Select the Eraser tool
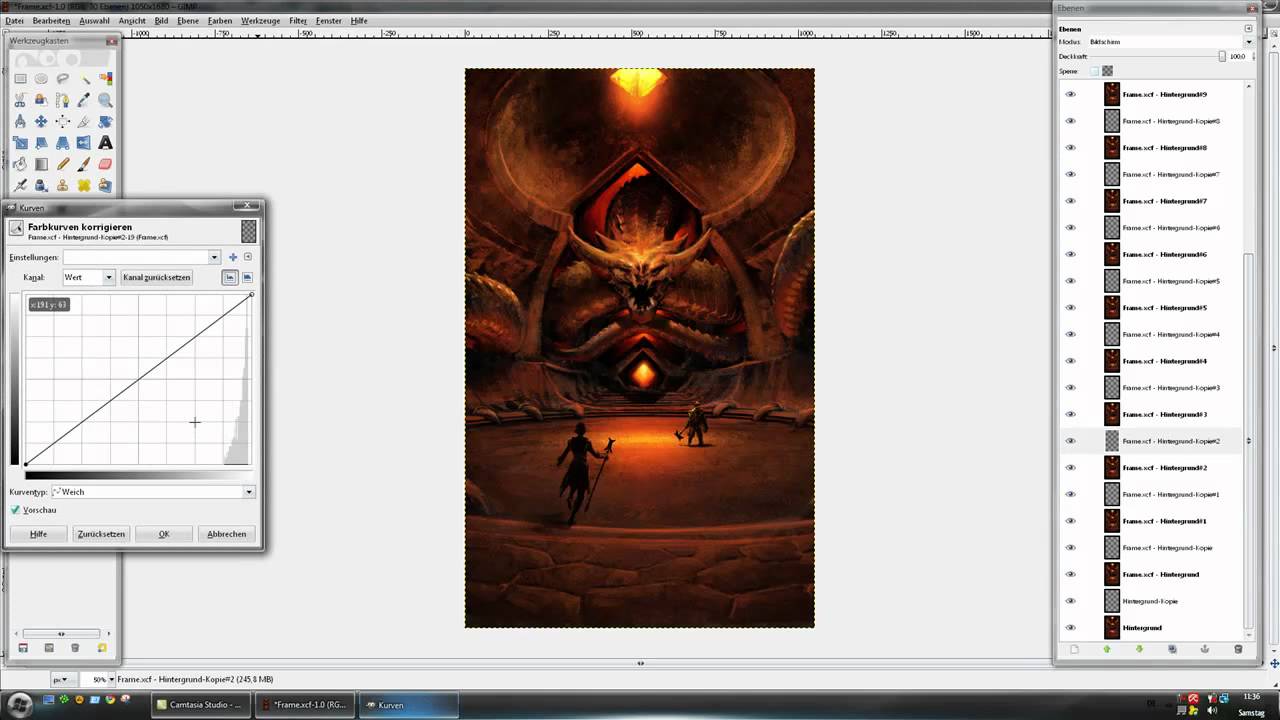The height and width of the screenshot is (720, 1280). pyautogui.click(x=105, y=164)
